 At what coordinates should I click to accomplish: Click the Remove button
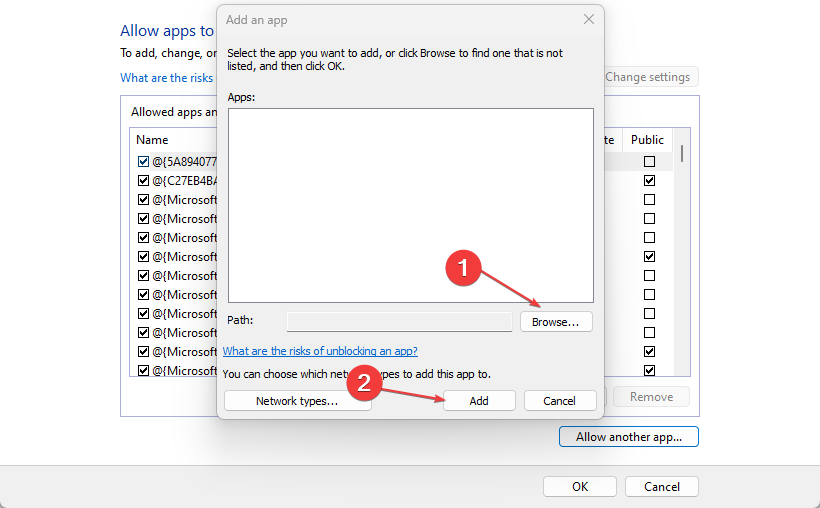(652, 397)
